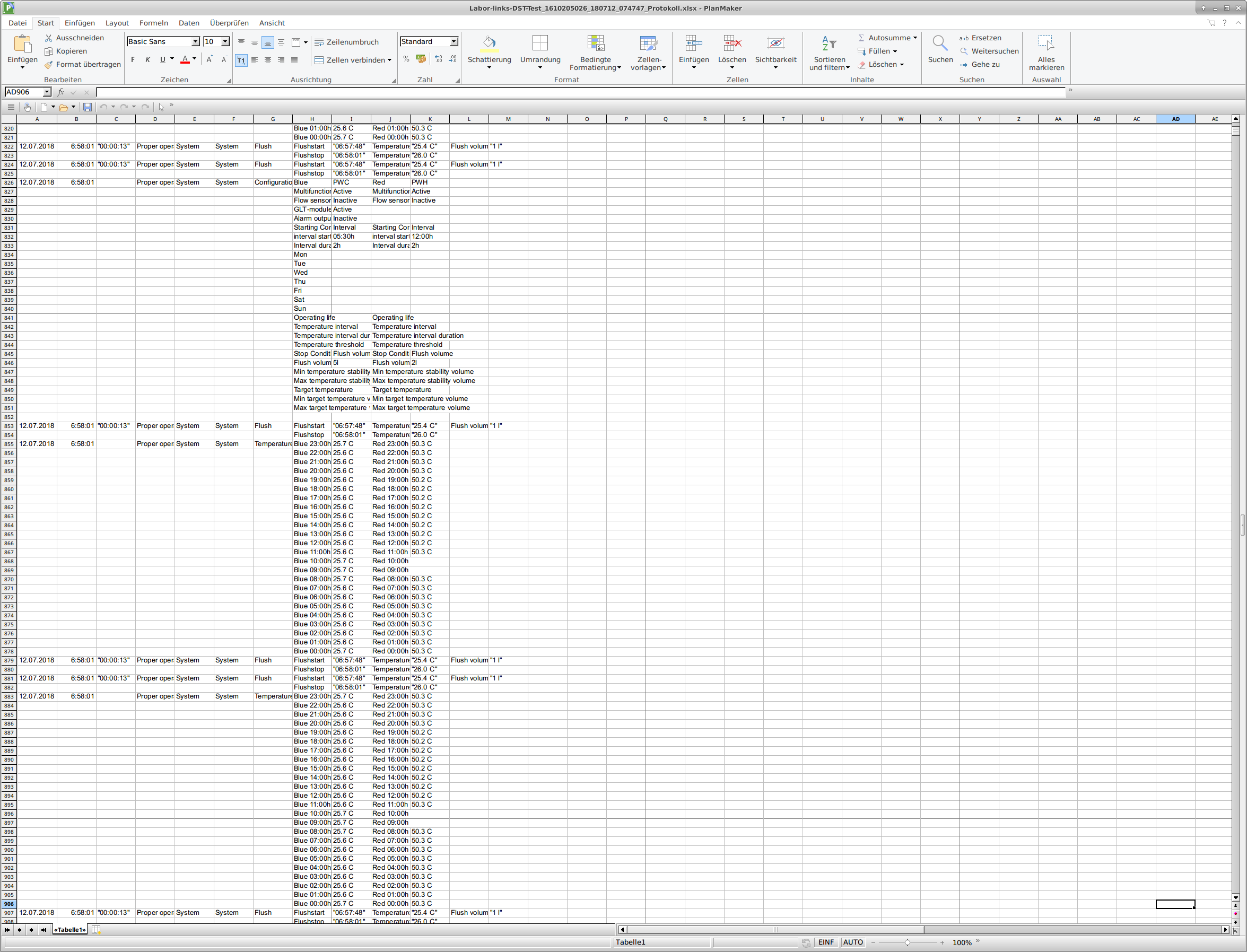Open the Datei menu
Viewport: 1247px width, 952px height.
click(x=18, y=23)
